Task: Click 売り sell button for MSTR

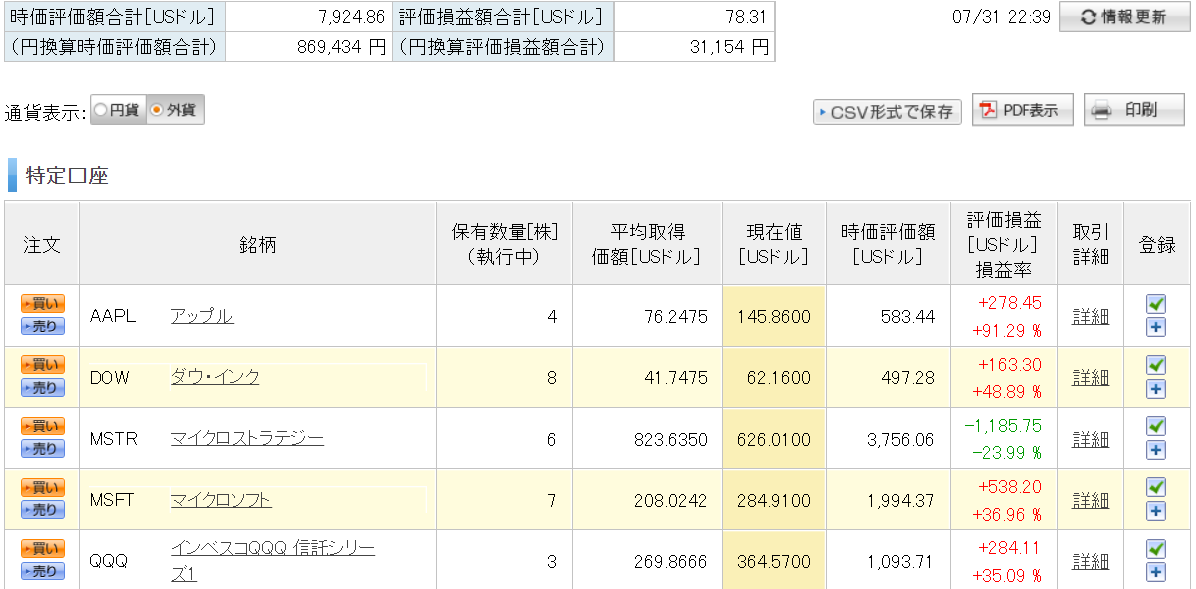Action: click(43, 449)
